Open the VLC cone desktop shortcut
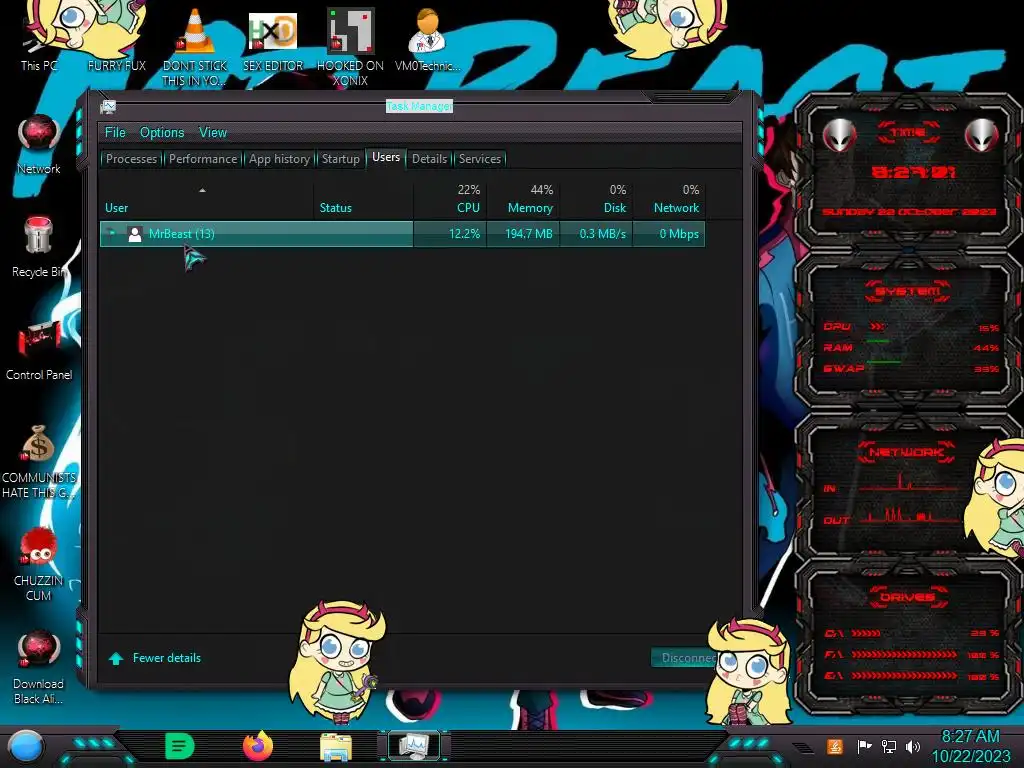Screen dimensions: 1024x768 (195, 46)
